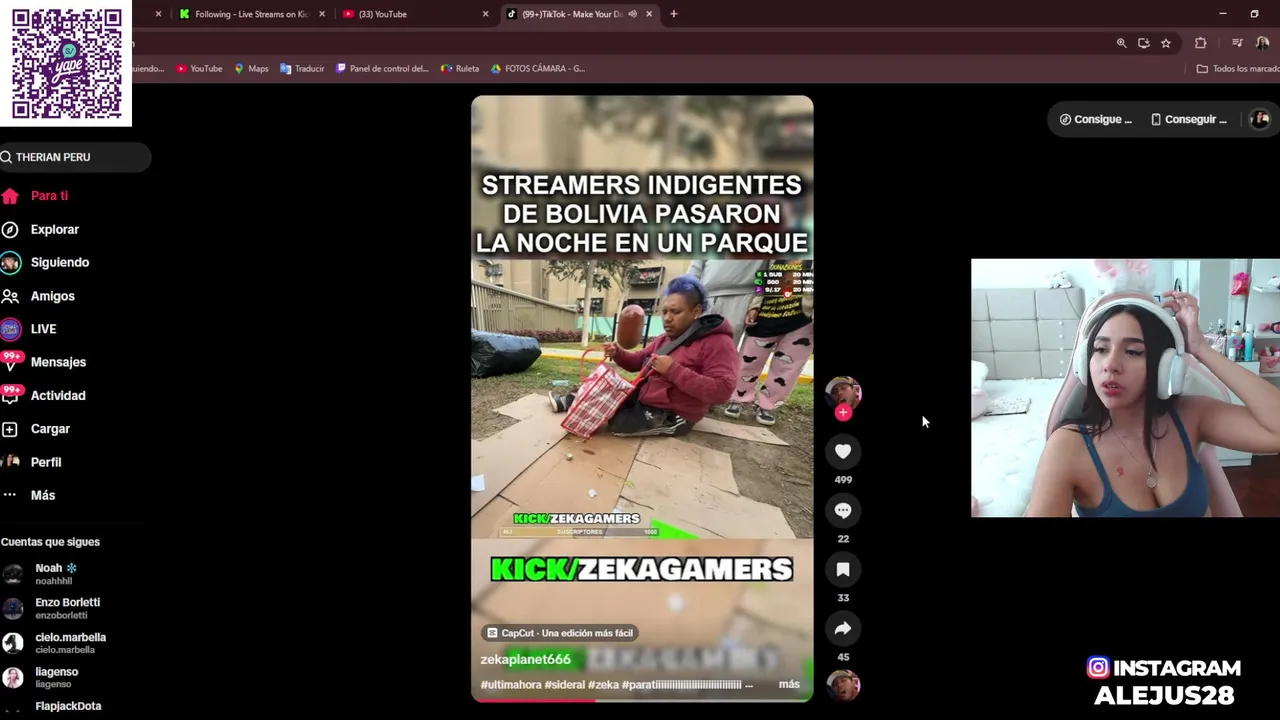
Task: Click the #sideral hashtag
Action: coord(565,685)
